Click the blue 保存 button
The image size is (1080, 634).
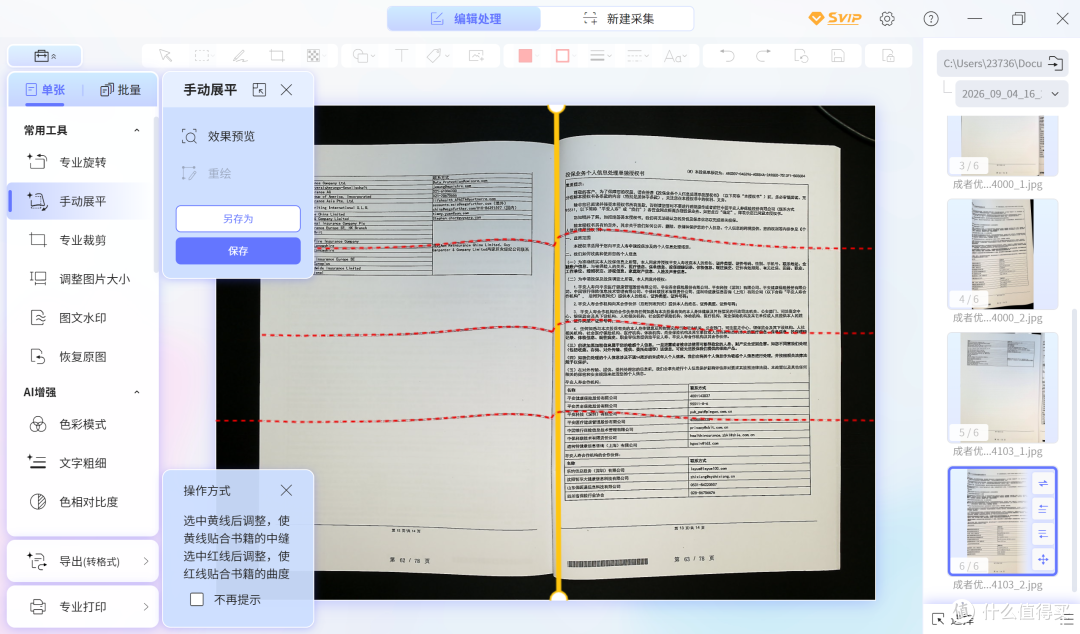pyautogui.click(x=238, y=251)
